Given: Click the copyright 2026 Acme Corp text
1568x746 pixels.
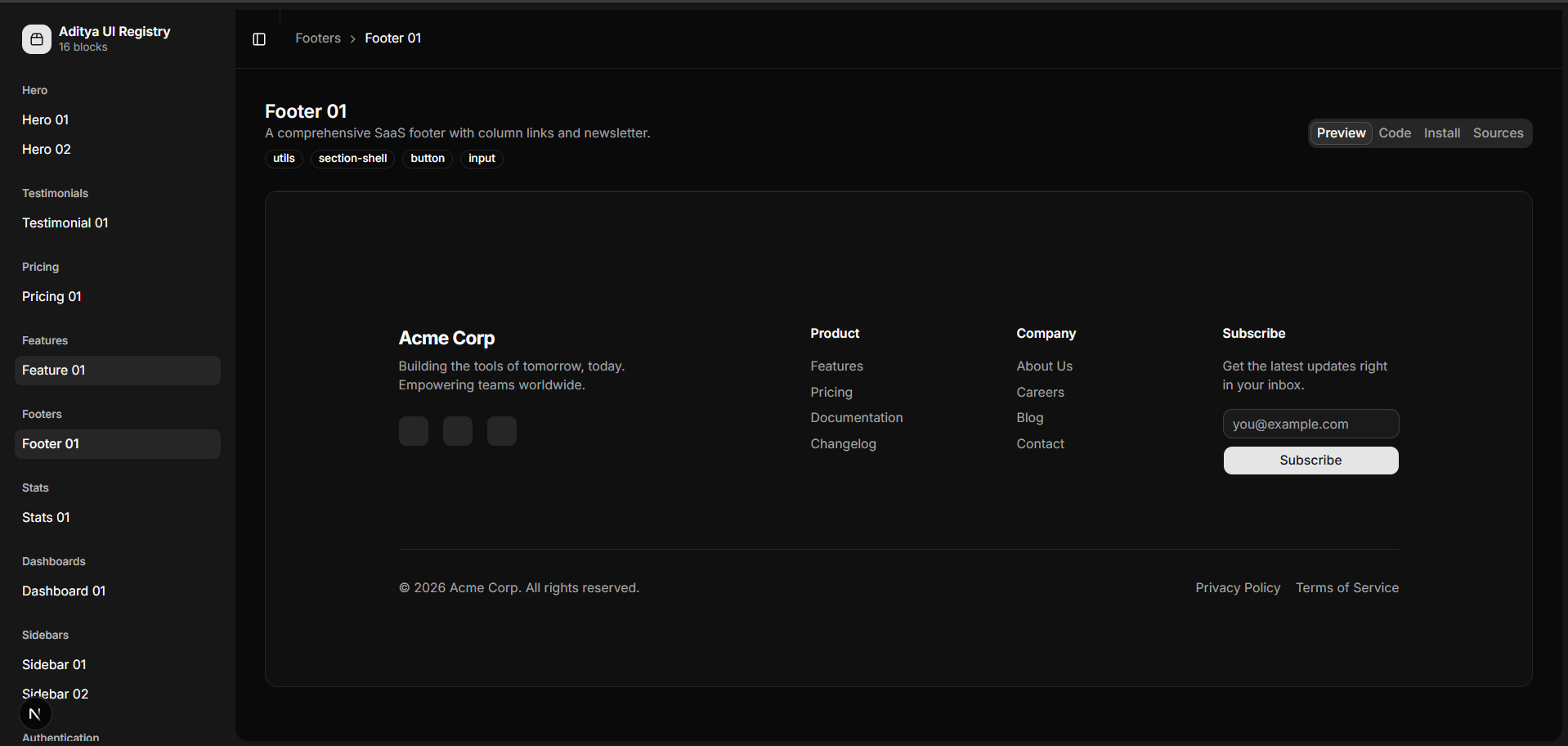Looking at the screenshot, I should pyautogui.click(x=519, y=588).
